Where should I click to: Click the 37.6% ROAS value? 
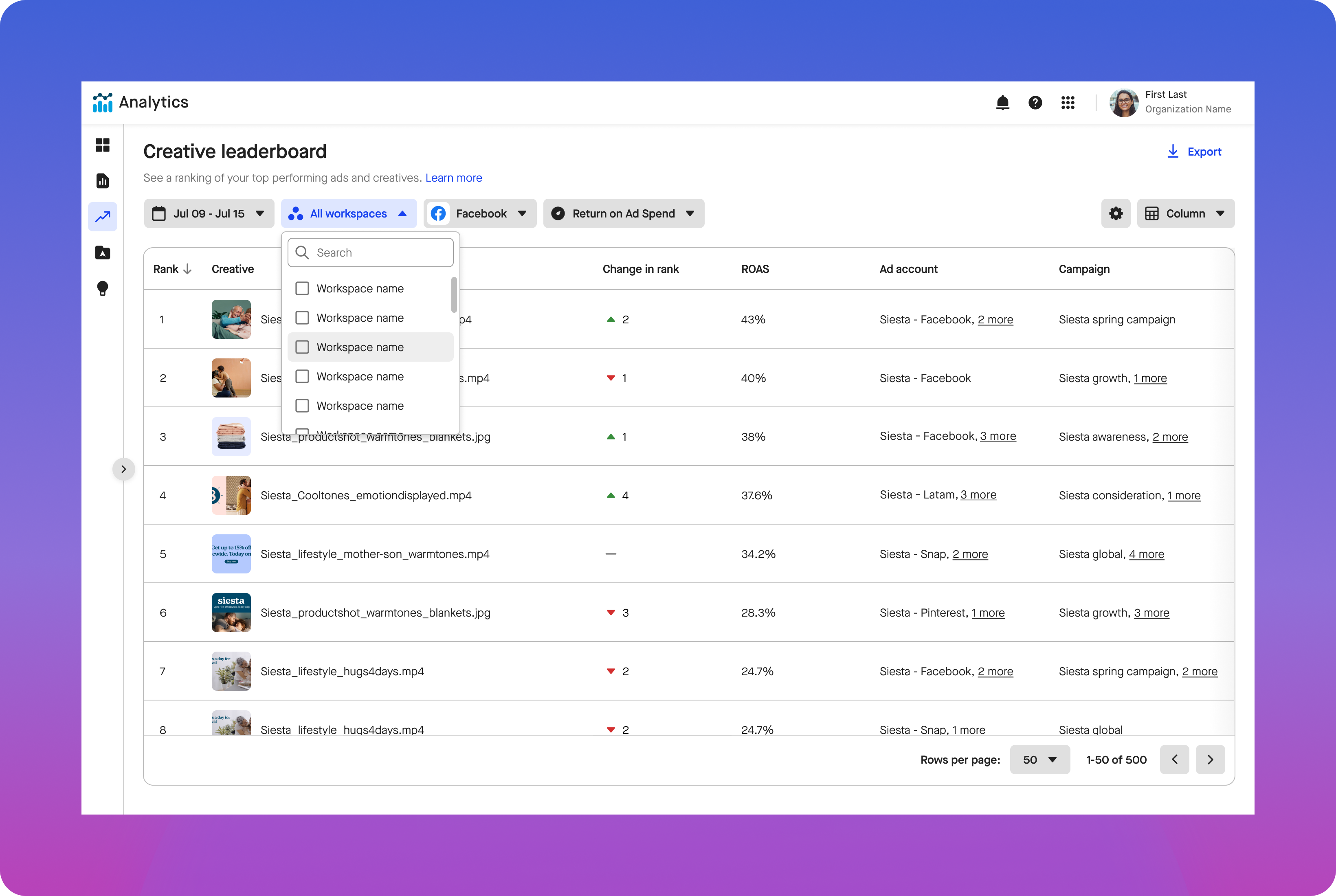click(x=756, y=495)
